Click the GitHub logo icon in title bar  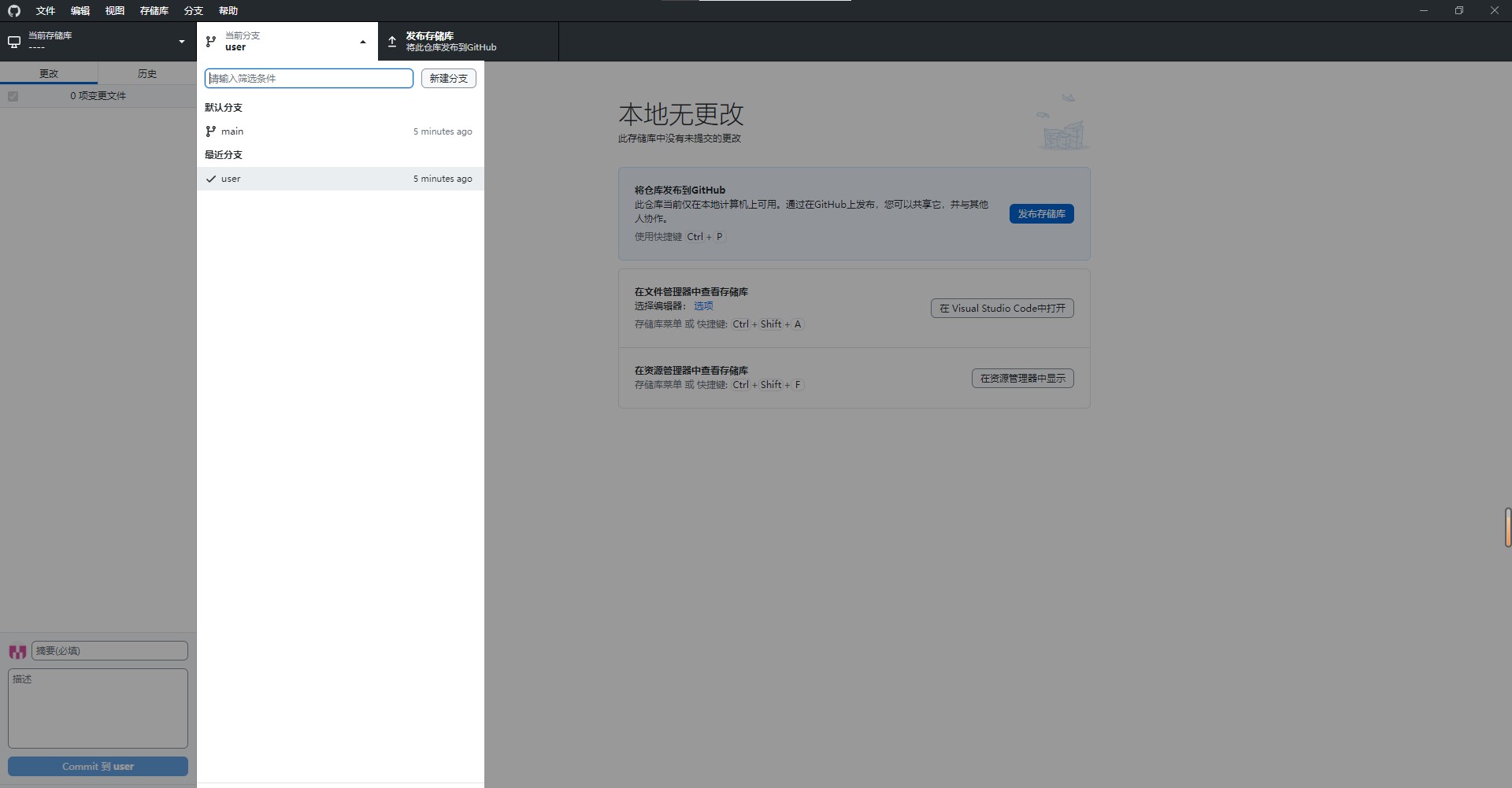click(14, 11)
